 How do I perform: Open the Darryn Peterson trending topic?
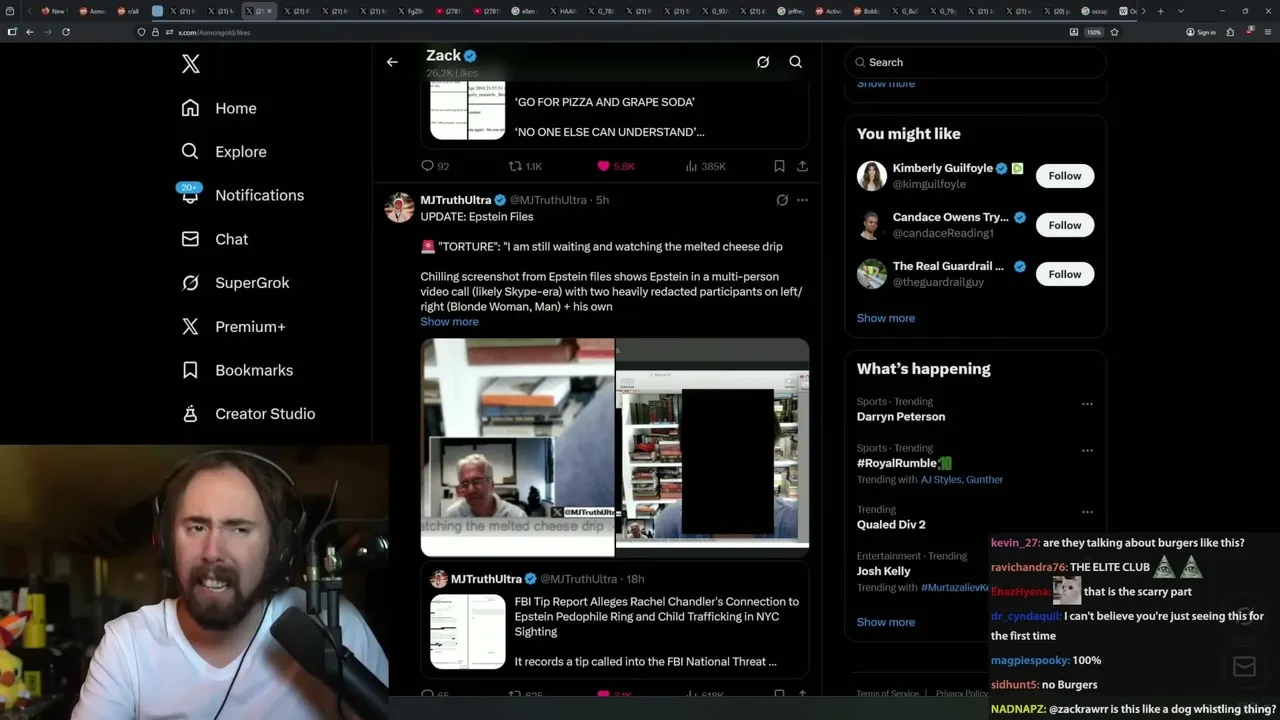point(901,417)
